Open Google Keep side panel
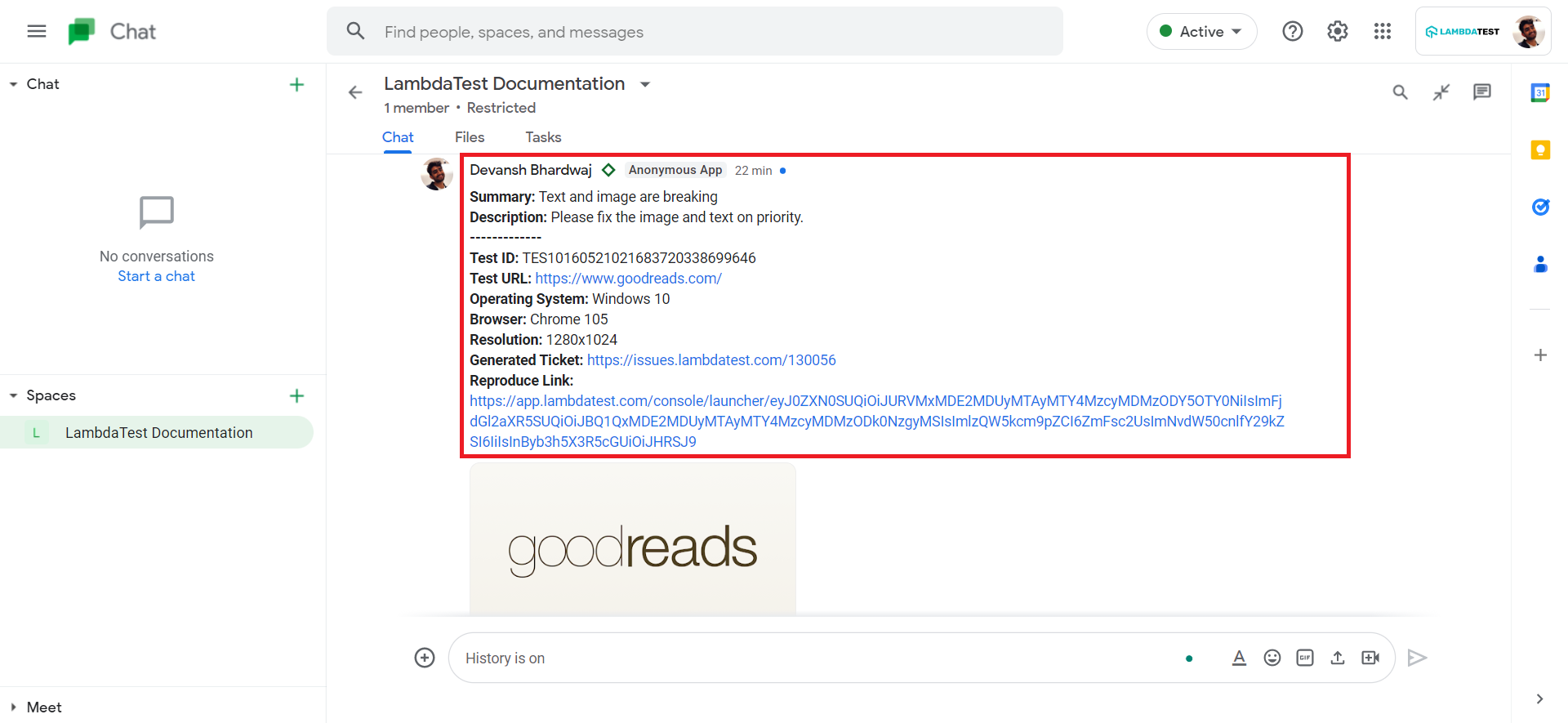The image size is (1568, 723). point(1540,150)
